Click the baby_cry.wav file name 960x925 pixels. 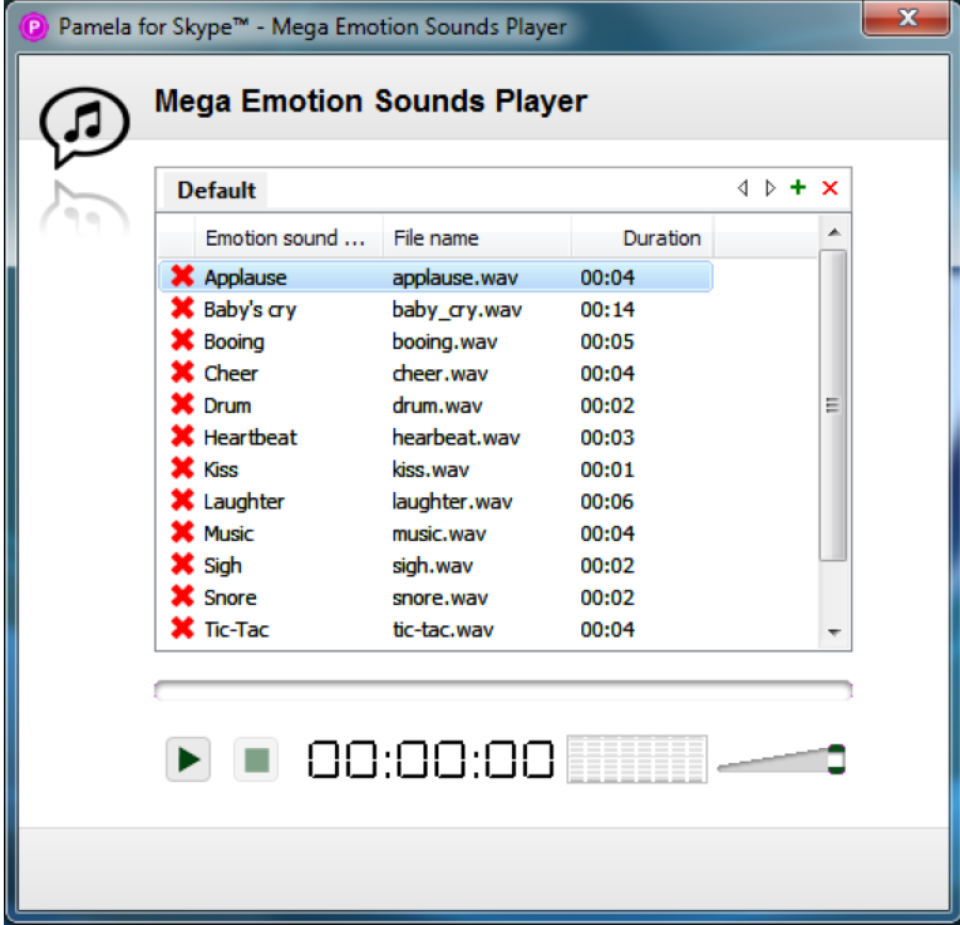coord(457,310)
